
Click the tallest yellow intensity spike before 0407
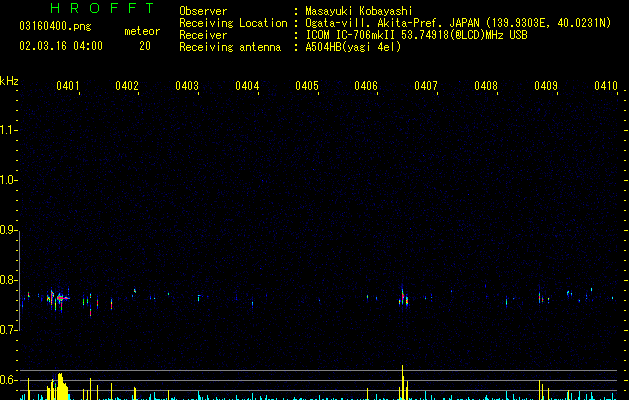coord(402,382)
